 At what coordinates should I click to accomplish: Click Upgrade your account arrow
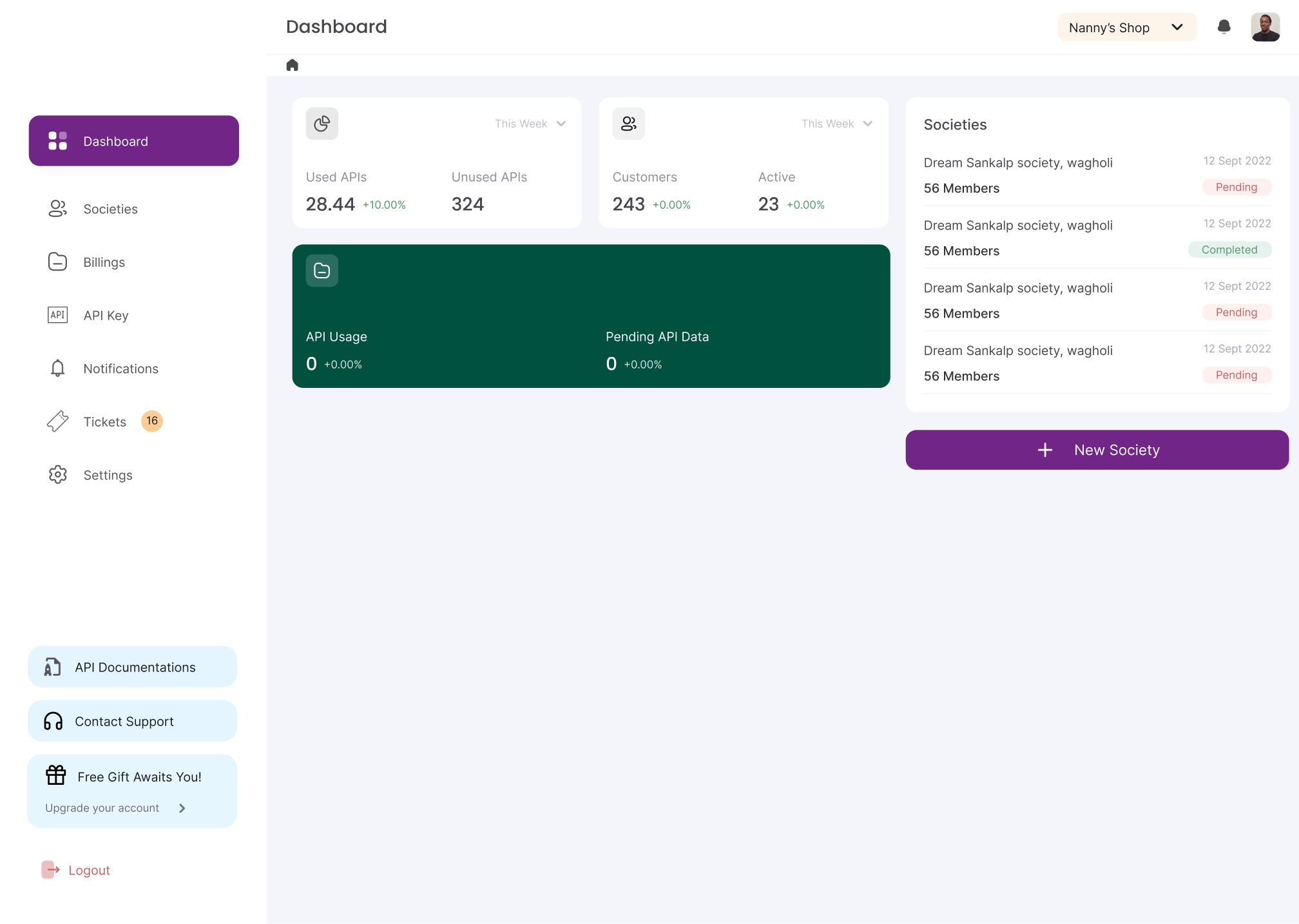182,808
